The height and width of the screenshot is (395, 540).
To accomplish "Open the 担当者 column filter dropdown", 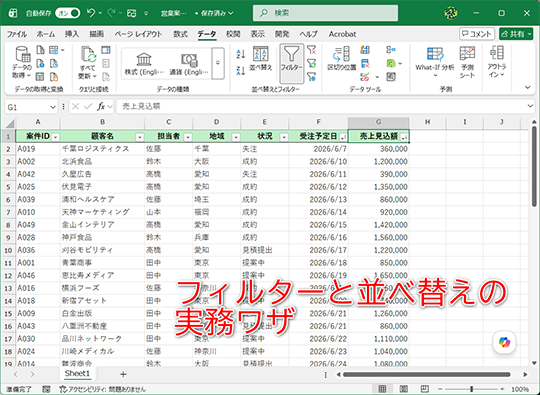I will pyautogui.click(x=188, y=137).
